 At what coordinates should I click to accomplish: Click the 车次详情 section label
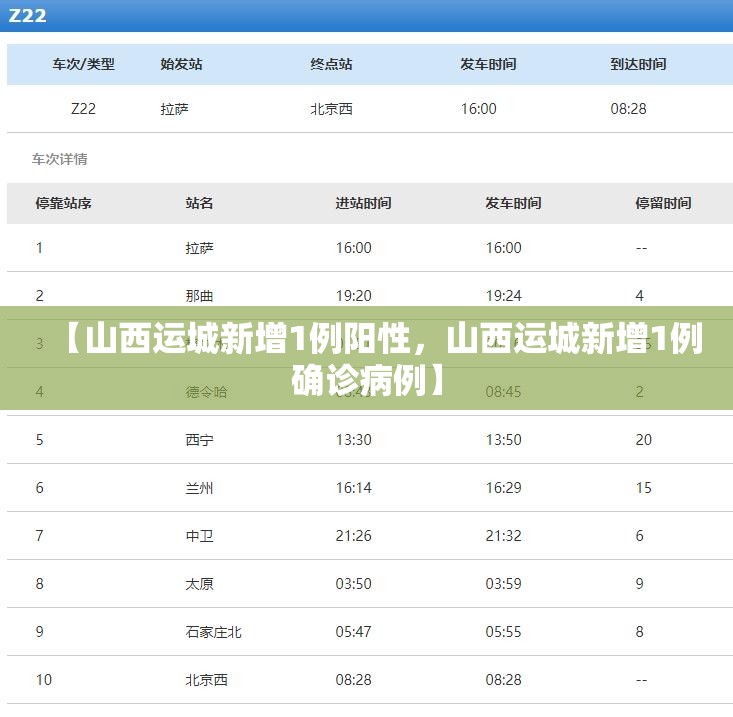click(x=59, y=159)
